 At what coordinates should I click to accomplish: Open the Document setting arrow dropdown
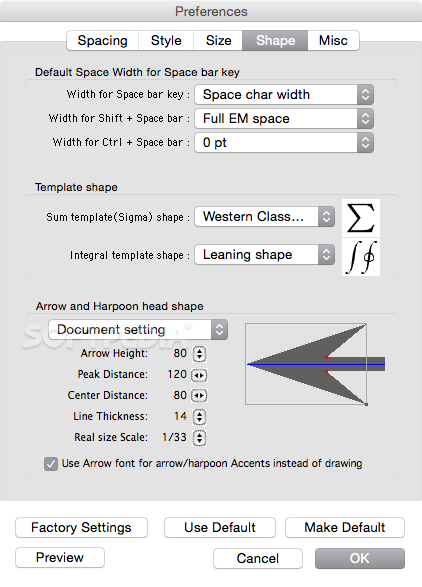click(138, 329)
